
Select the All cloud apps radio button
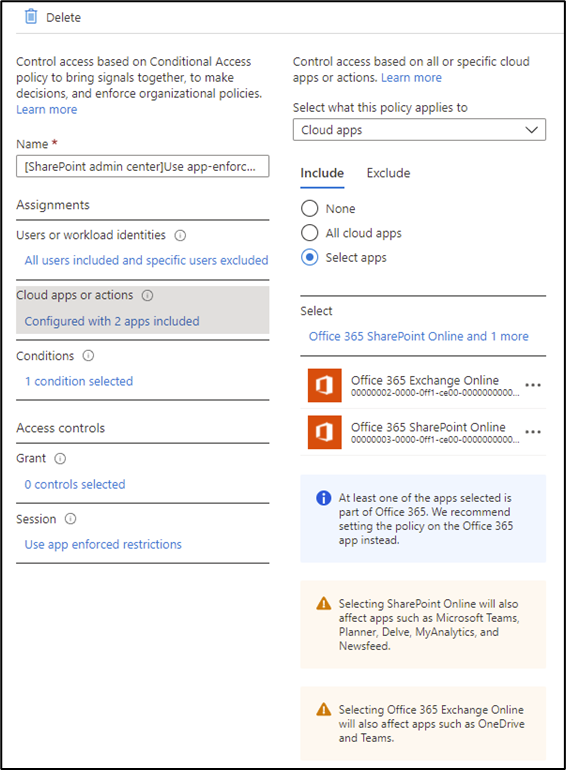pyautogui.click(x=309, y=233)
